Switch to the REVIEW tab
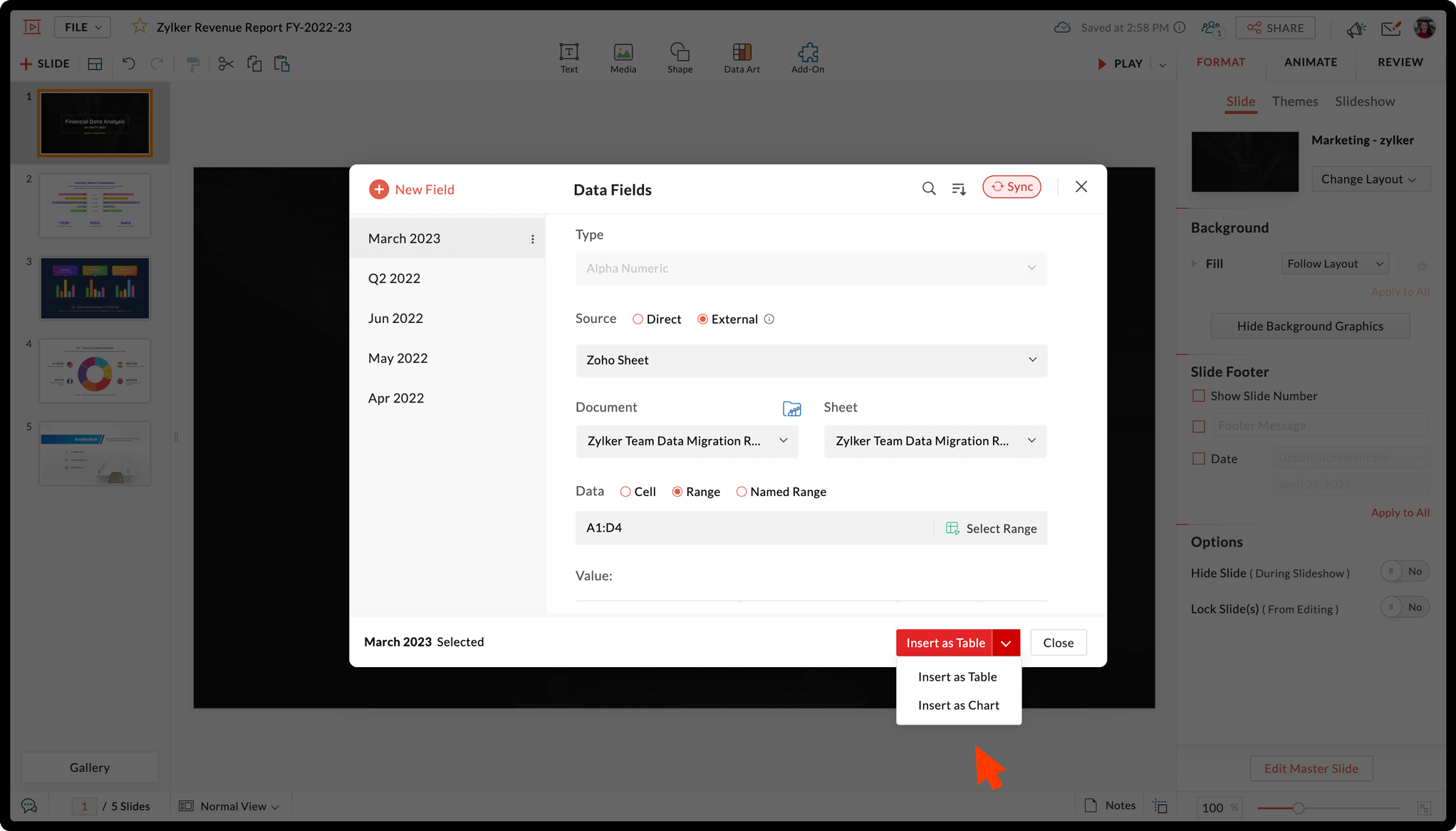The image size is (1456, 831). pos(1400,62)
